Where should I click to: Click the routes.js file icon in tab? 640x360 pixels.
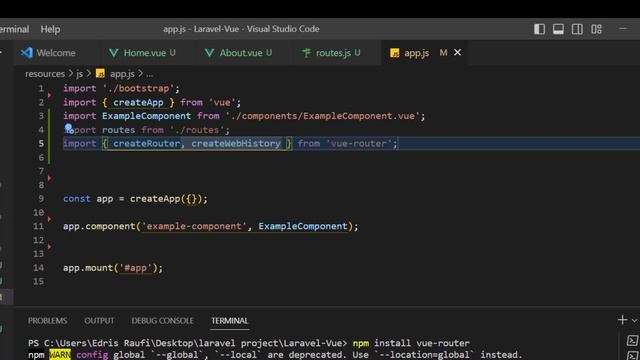tap(306, 53)
